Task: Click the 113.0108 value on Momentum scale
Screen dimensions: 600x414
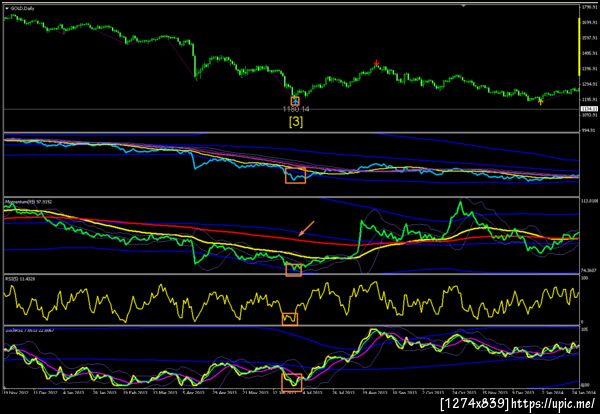Action: coord(590,200)
